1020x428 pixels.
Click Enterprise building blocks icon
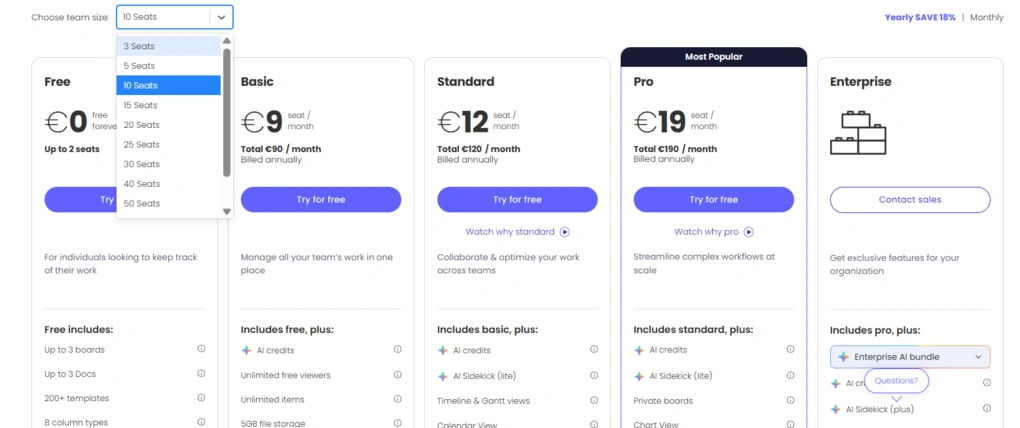click(x=858, y=133)
